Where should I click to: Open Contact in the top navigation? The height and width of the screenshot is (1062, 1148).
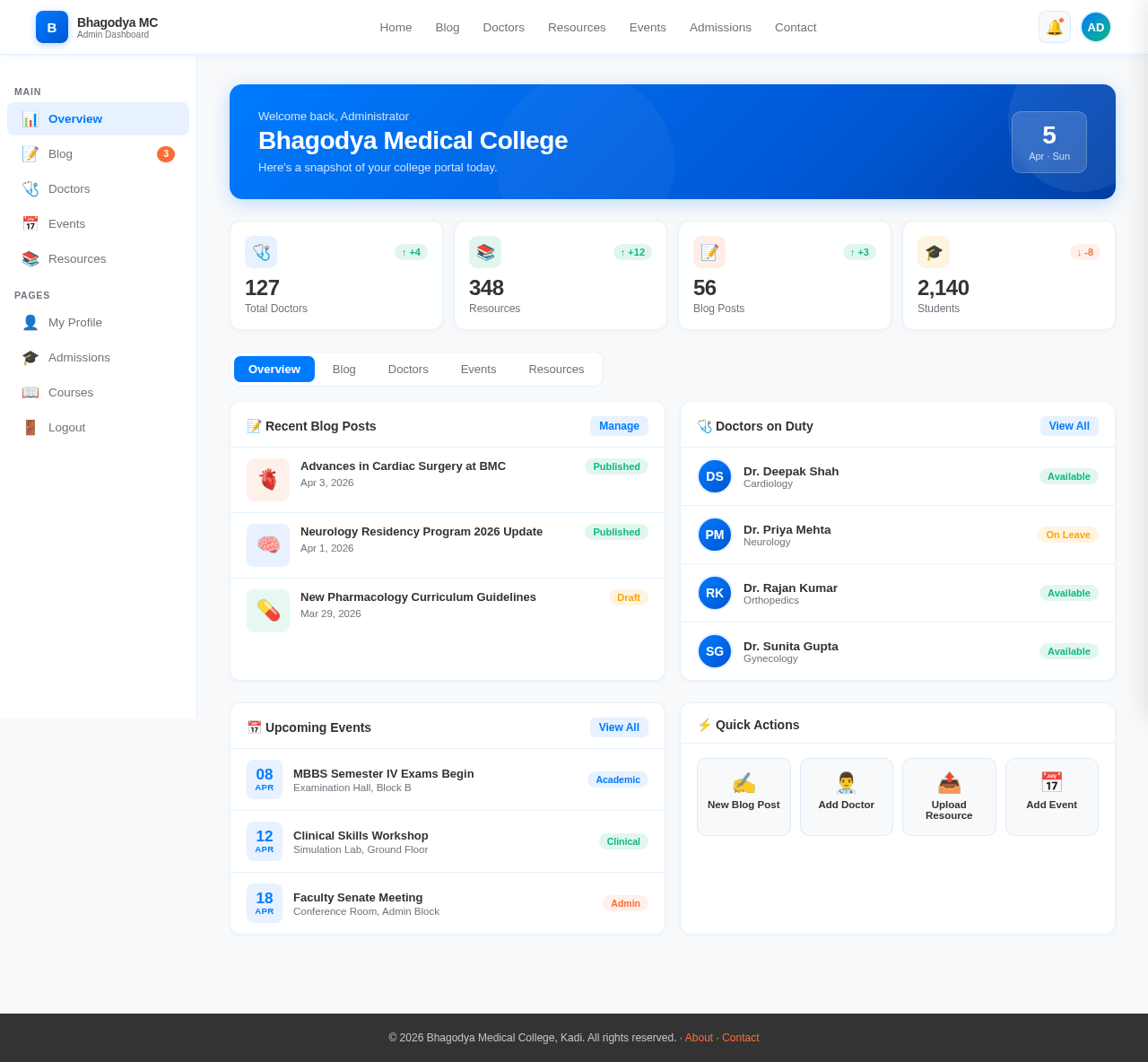pos(796,27)
